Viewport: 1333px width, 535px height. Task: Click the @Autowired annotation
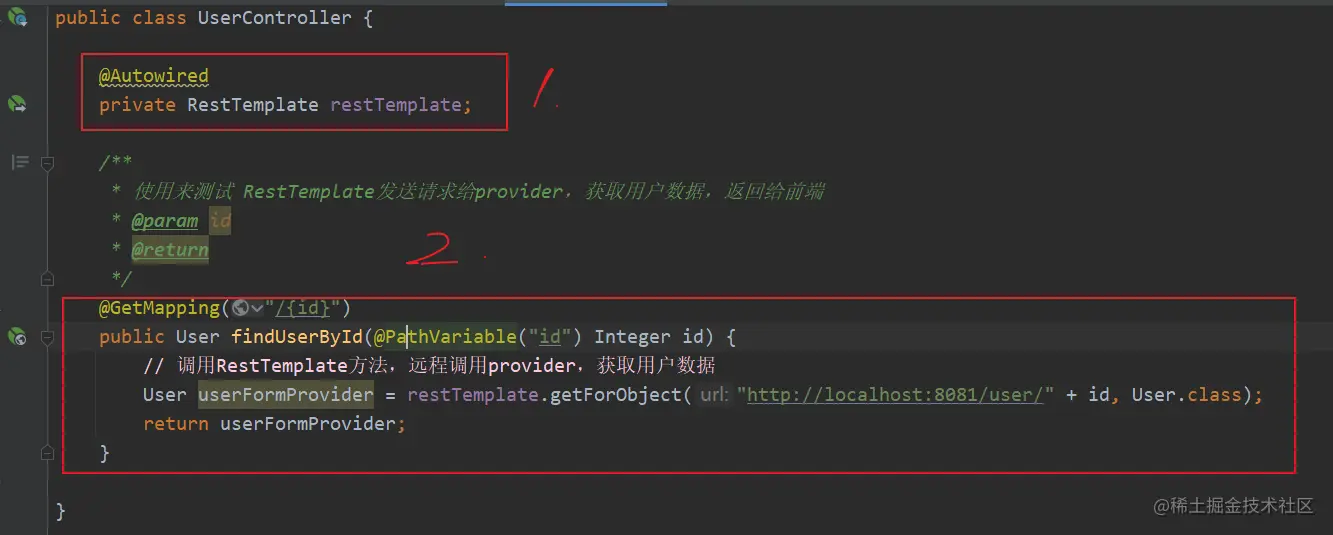click(x=154, y=76)
